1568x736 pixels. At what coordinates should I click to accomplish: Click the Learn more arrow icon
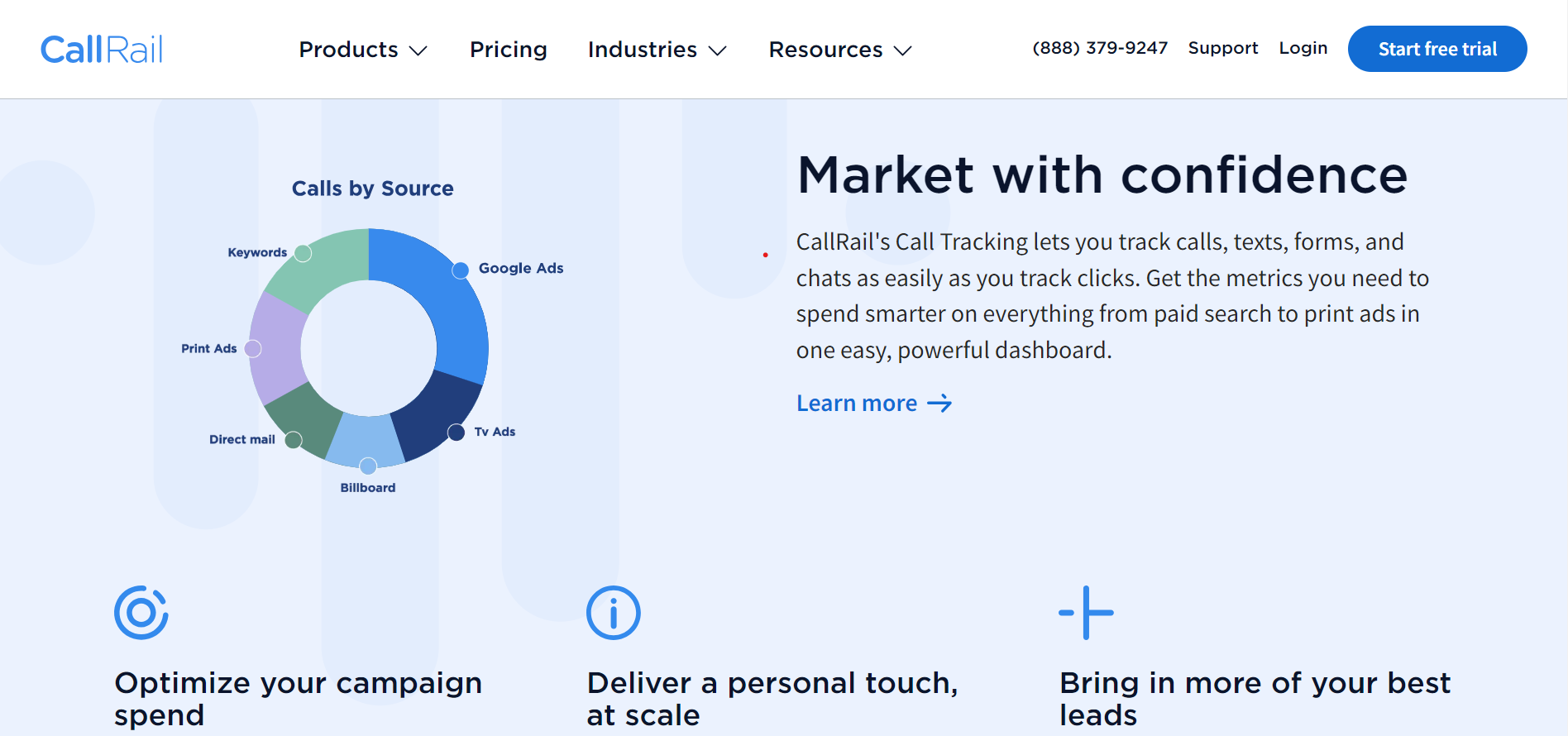click(941, 404)
